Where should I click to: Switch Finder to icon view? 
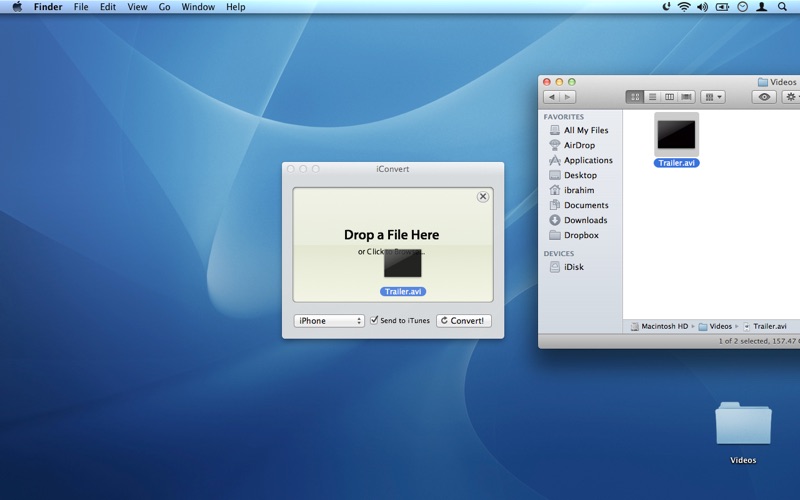coord(634,97)
